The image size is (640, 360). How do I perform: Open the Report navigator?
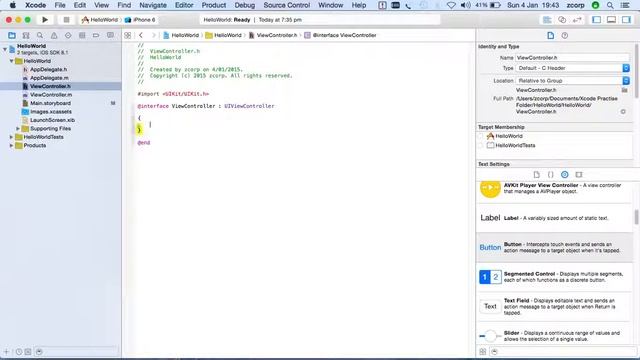point(110,36)
